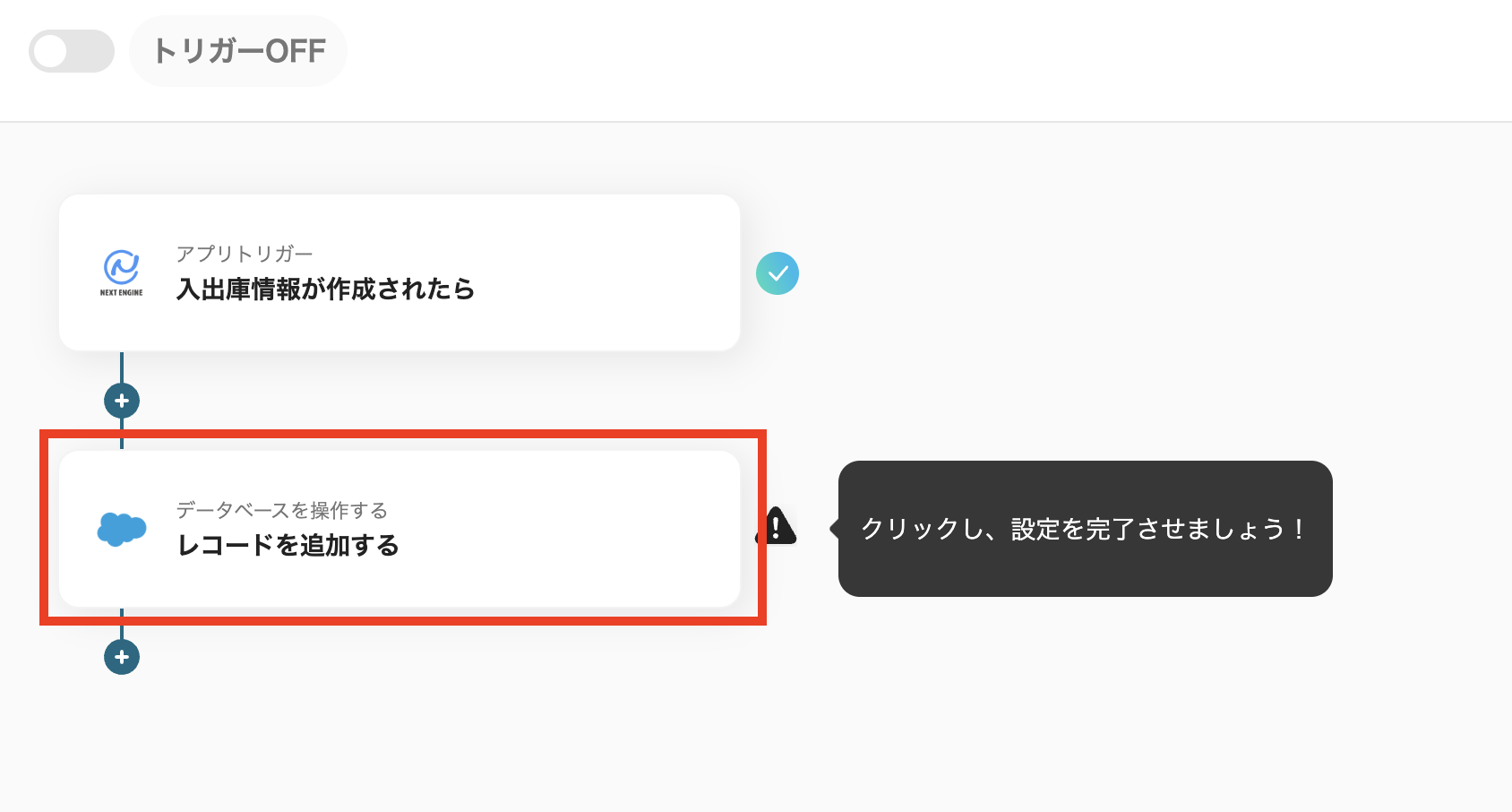Click the dark tooltip クリックし、設定を完了させましょう！
Screen dimensions: 1512x812
[1084, 528]
